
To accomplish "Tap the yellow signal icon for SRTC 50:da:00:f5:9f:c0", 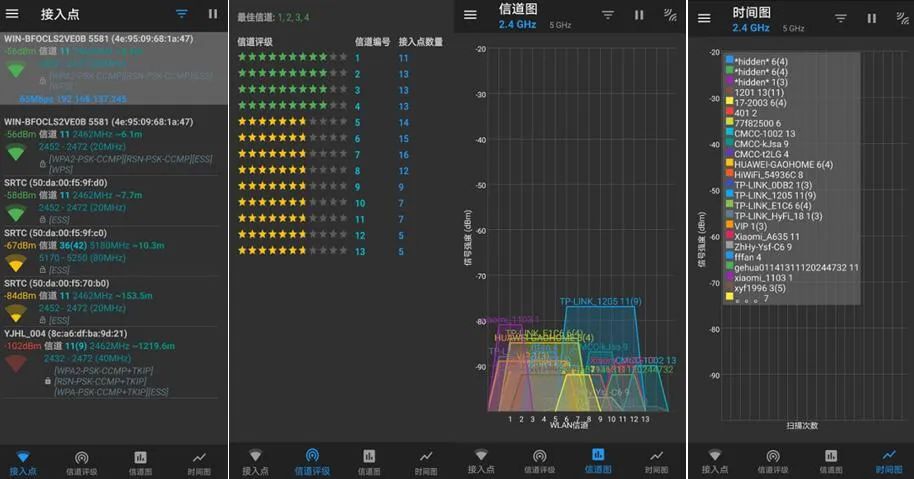I will 16,263.
